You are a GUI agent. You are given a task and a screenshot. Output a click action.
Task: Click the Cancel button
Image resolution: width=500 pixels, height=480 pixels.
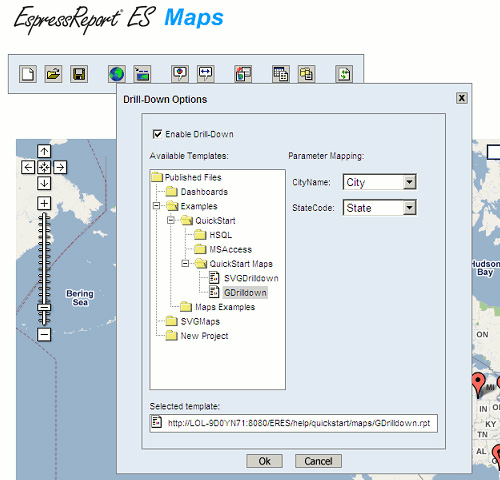[318, 461]
